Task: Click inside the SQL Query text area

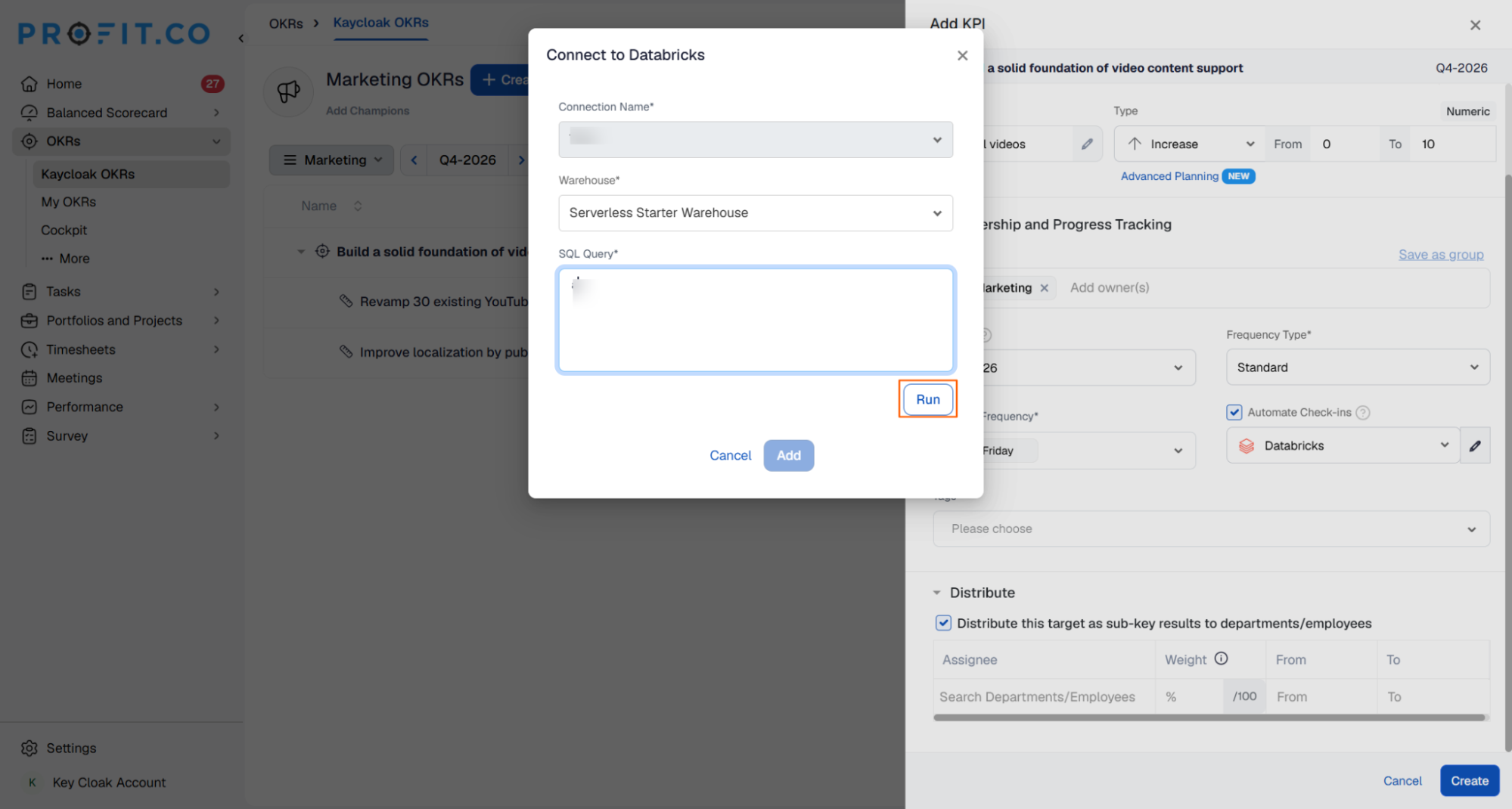Action: coord(755,320)
